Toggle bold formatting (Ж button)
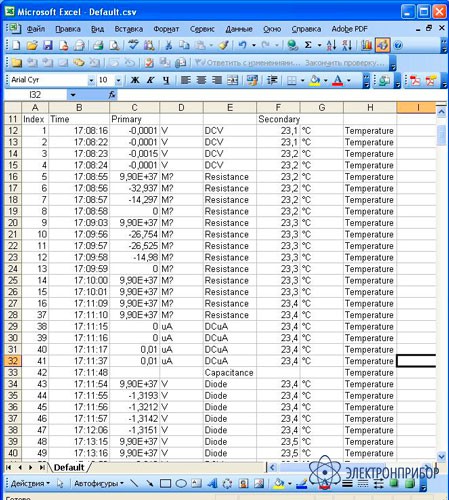Image resolution: width=449 pixels, height=500 pixels. pyautogui.click(x=135, y=80)
